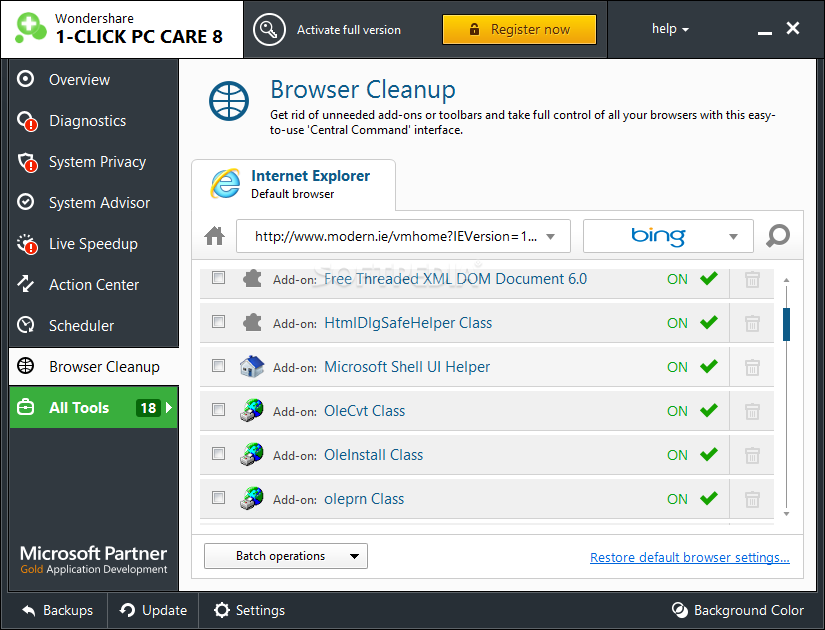Click the Update button
Image resolution: width=825 pixels, height=630 pixels.
(x=153, y=611)
